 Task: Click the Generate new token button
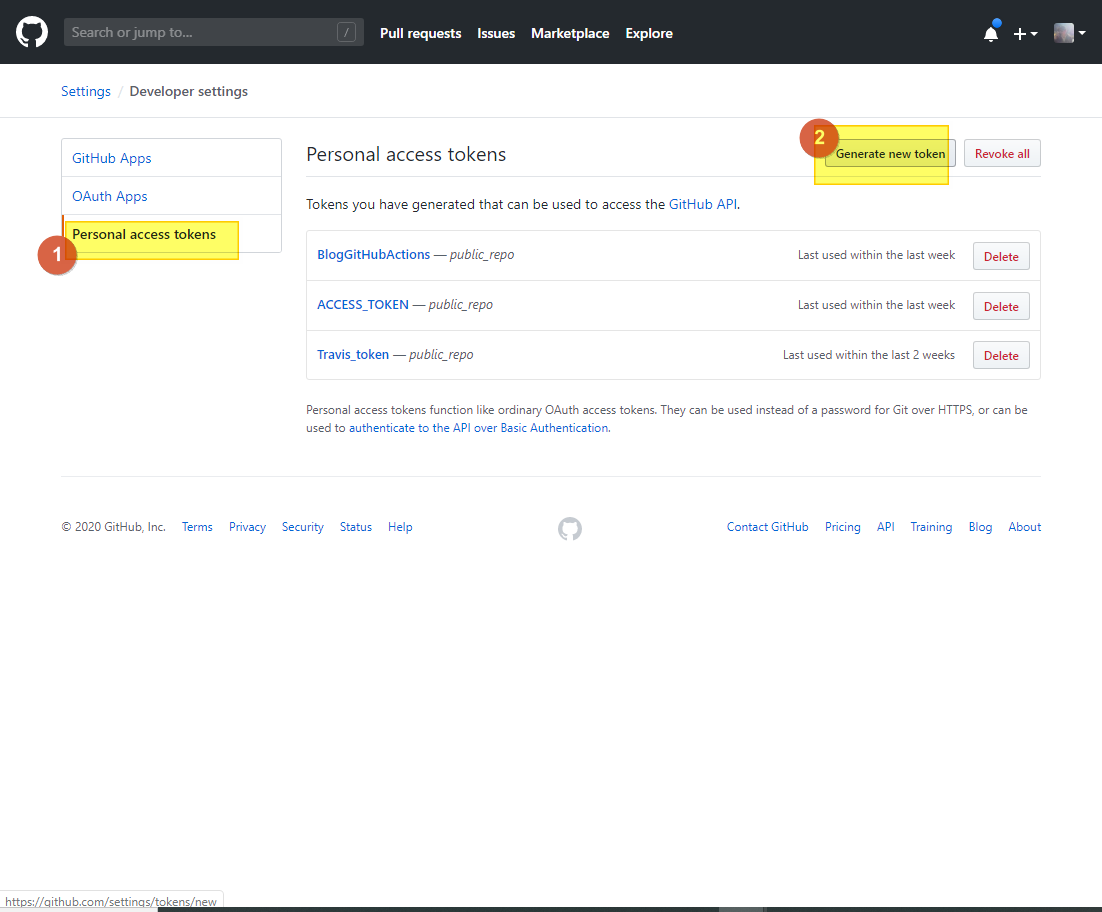pos(890,153)
